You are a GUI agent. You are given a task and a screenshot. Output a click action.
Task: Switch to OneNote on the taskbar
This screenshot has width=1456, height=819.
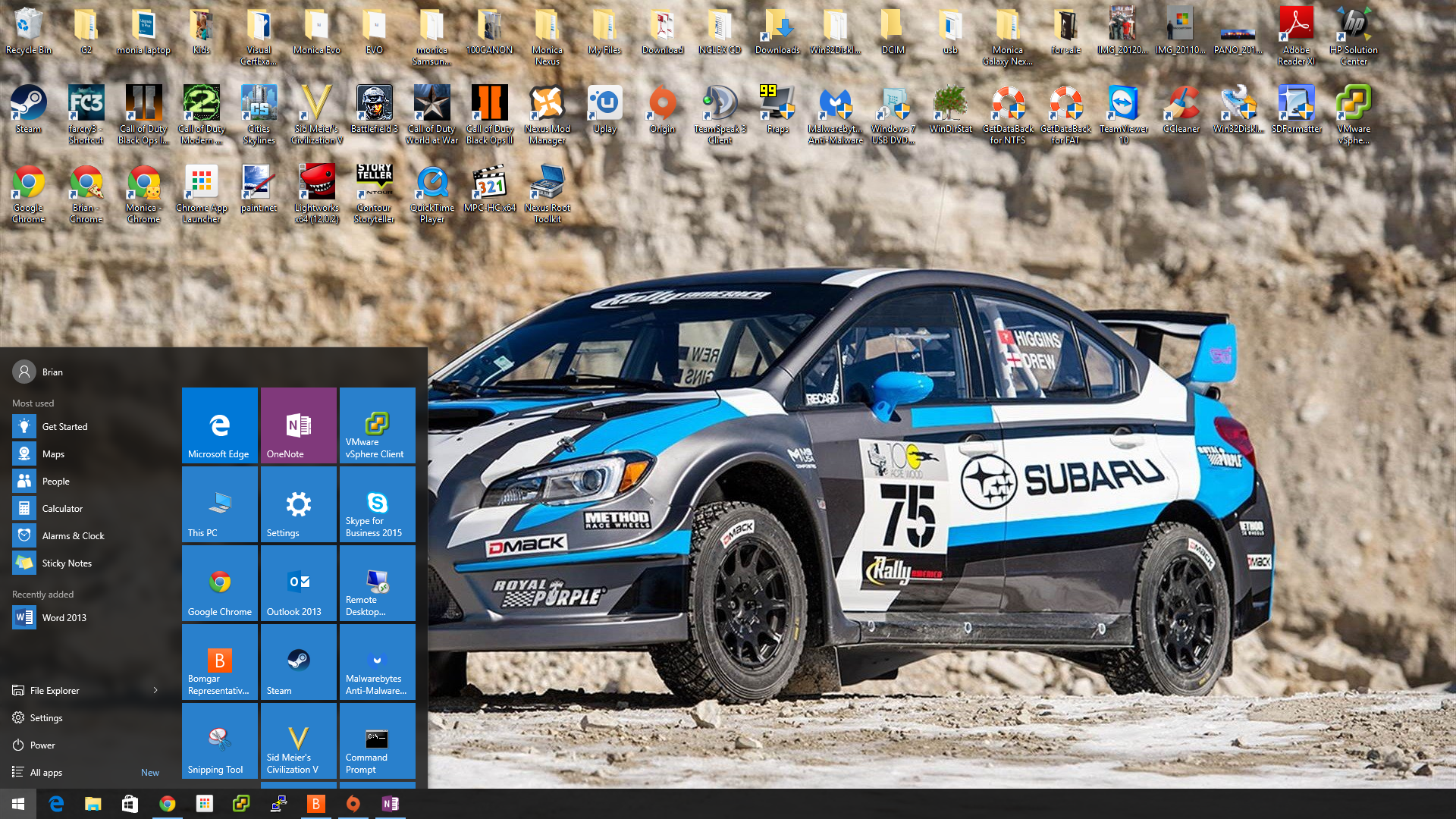(391, 804)
